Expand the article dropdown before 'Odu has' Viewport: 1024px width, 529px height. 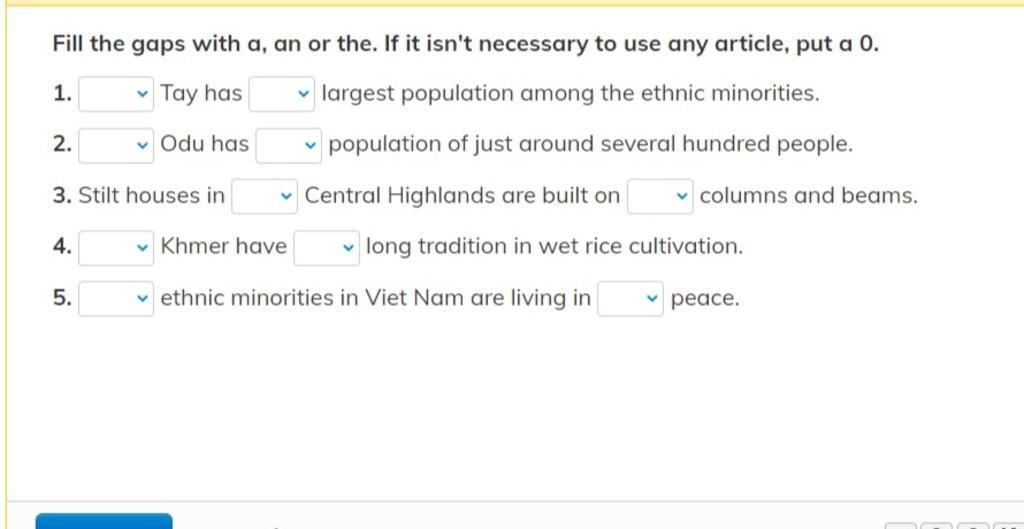coord(116,145)
